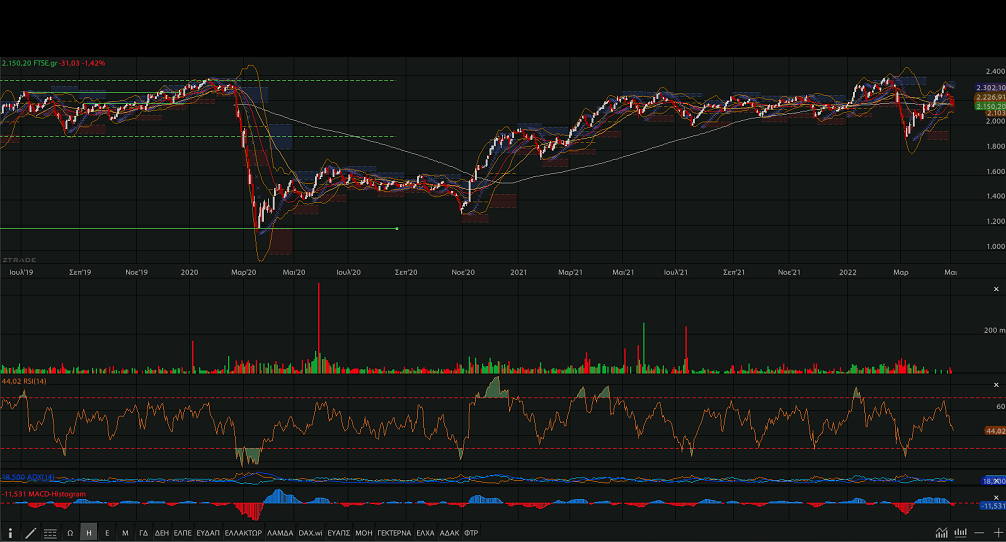This screenshot has width=1006, height=542.
Task: Click the info icon in bottom toolbar
Action: (10, 533)
